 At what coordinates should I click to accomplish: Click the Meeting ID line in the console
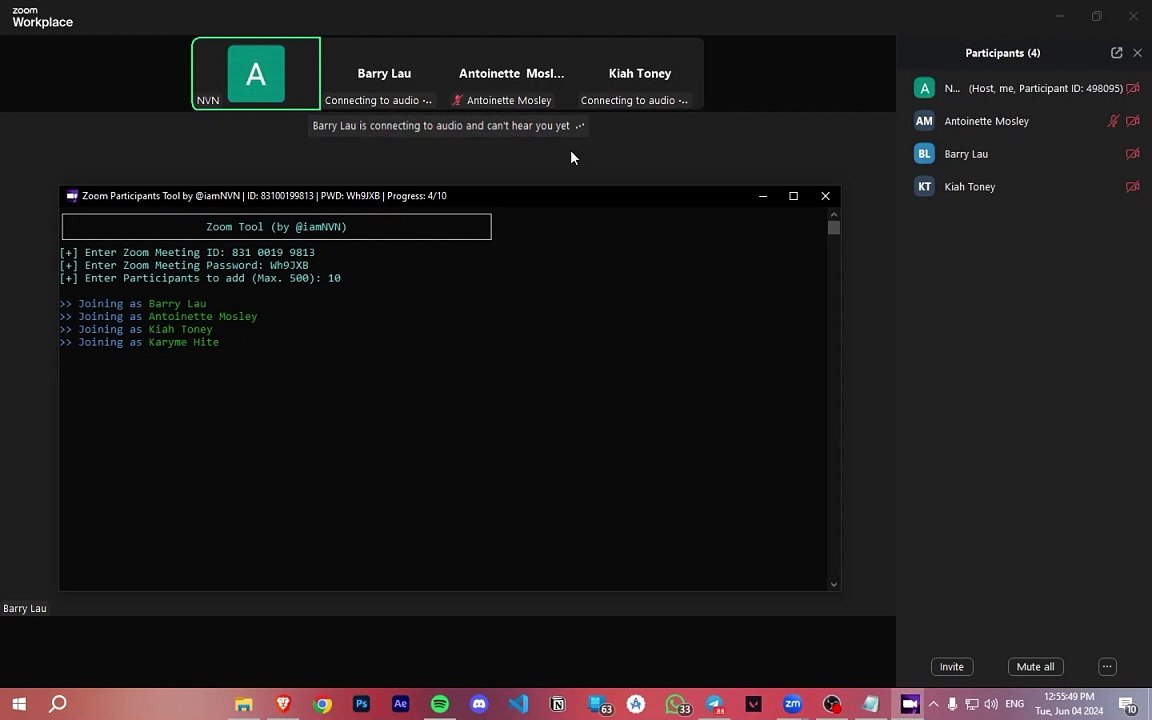(187, 252)
